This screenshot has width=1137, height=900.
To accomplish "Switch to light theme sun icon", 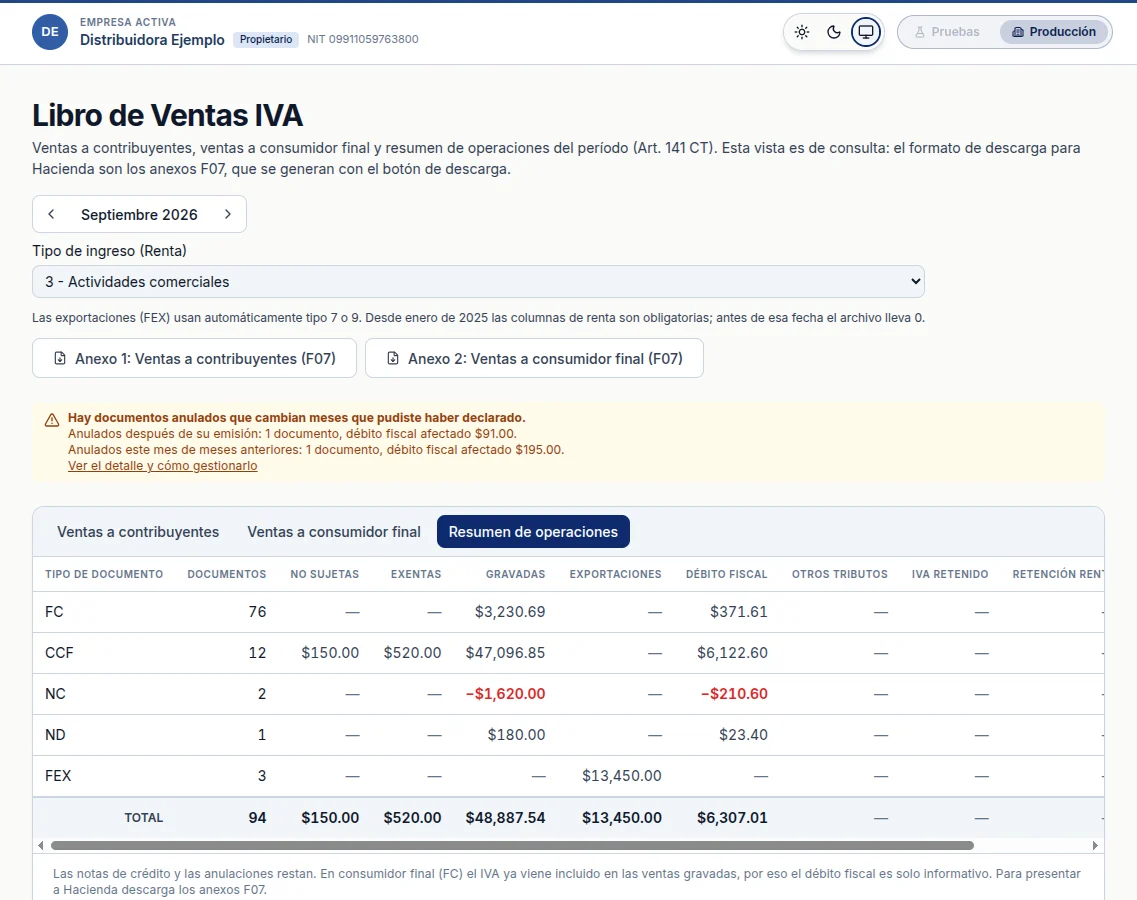I will pos(802,32).
